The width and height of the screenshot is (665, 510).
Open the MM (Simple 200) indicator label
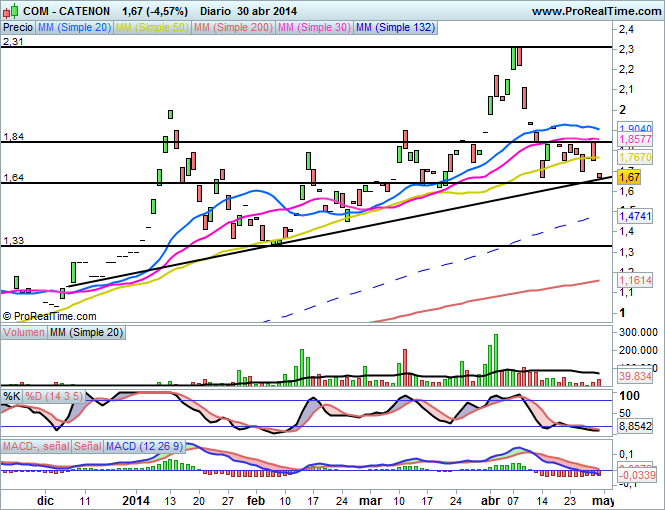(x=233, y=28)
